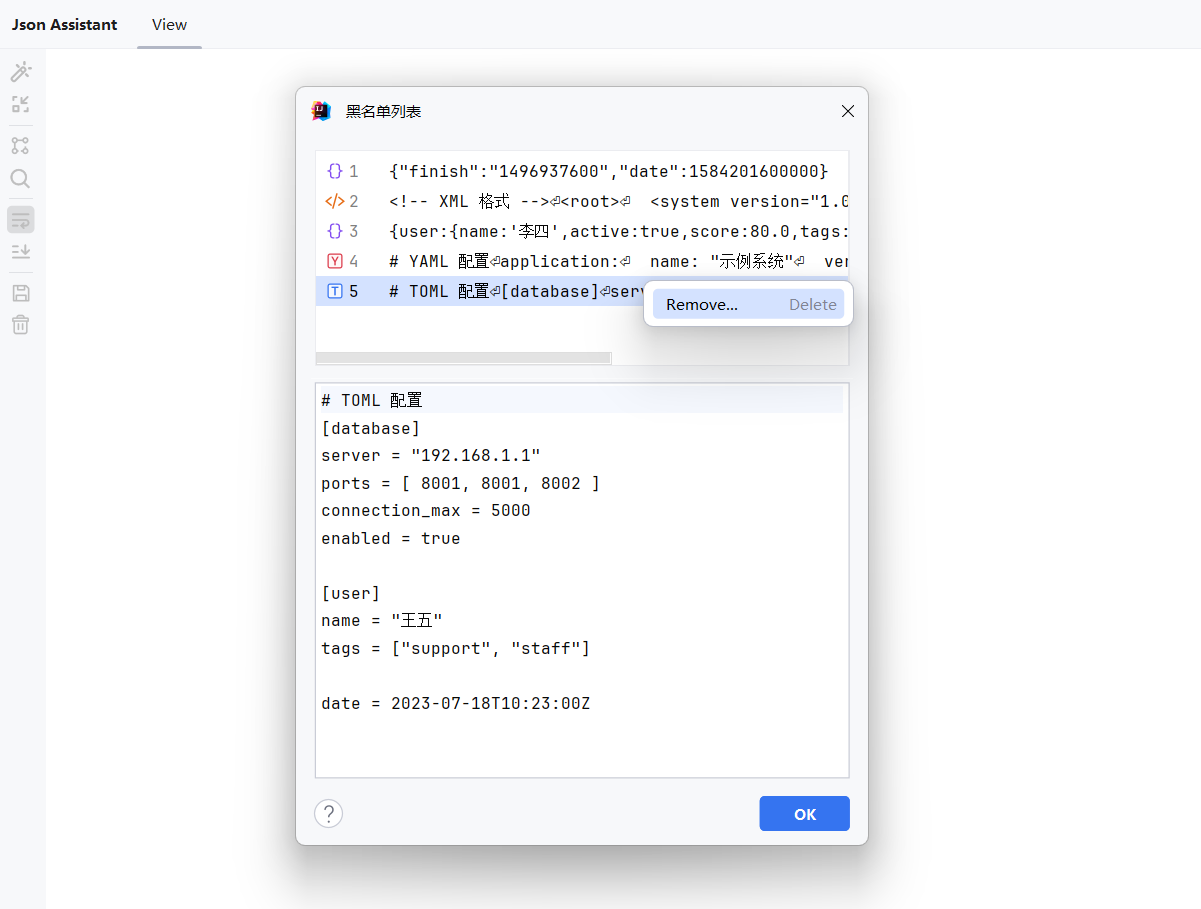Select the first JSON entry with finish date
This screenshot has height=909, width=1201.
[x=608, y=172]
